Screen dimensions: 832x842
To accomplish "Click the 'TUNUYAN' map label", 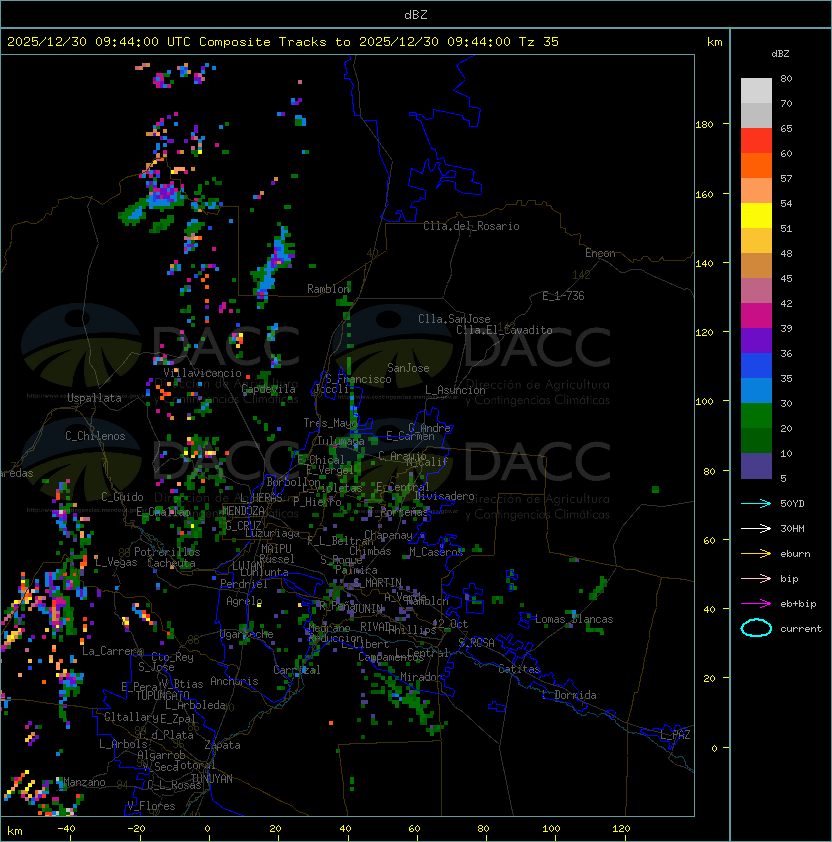I will (212, 779).
